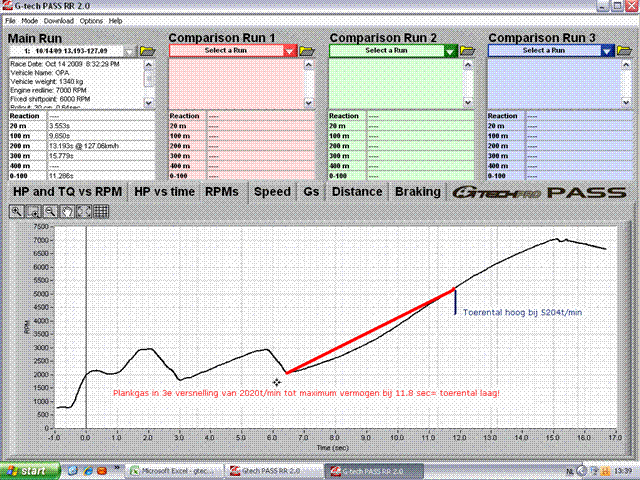Switch to Braking tab
Image resolution: width=640 pixels, height=480 pixels.
(x=418, y=192)
